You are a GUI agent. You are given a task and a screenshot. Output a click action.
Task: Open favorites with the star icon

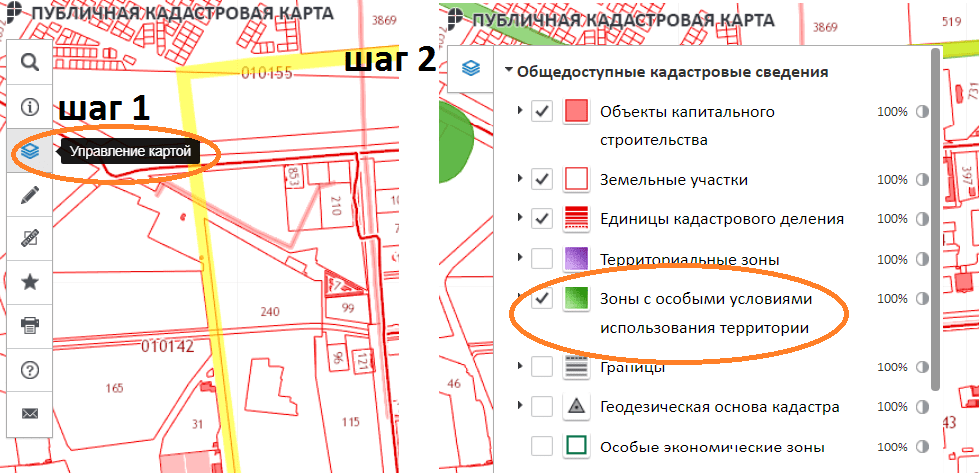[30, 282]
